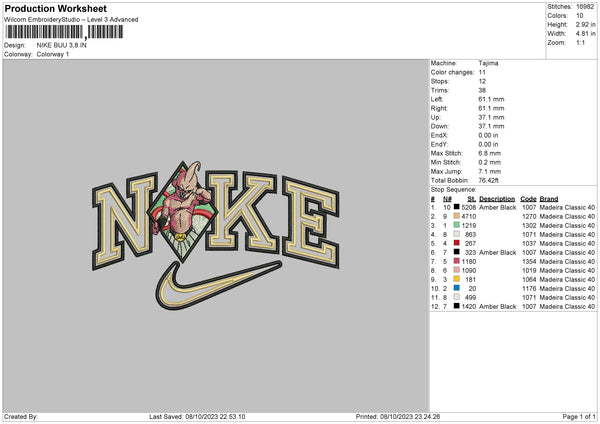This screenshot has width=600, height=424.
Task: Click Trims value '38'
Action: (482, 90)
